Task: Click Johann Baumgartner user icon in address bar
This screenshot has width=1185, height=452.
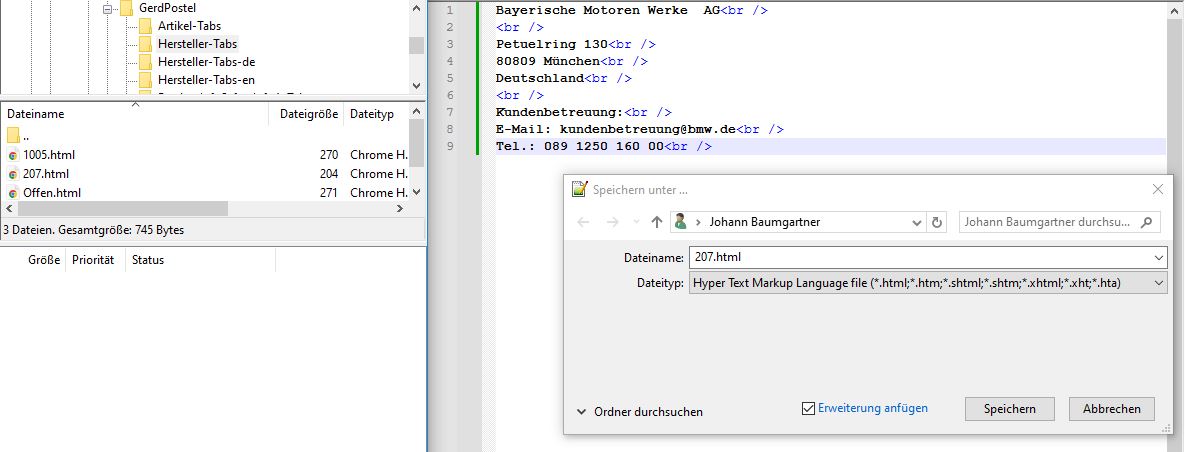Action: 680,222
